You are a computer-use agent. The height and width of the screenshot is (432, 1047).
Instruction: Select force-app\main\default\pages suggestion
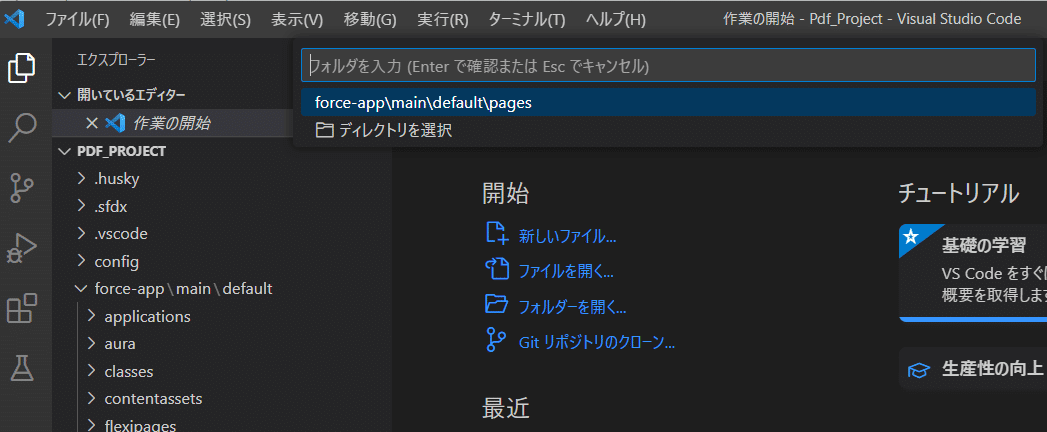point(668,103)
